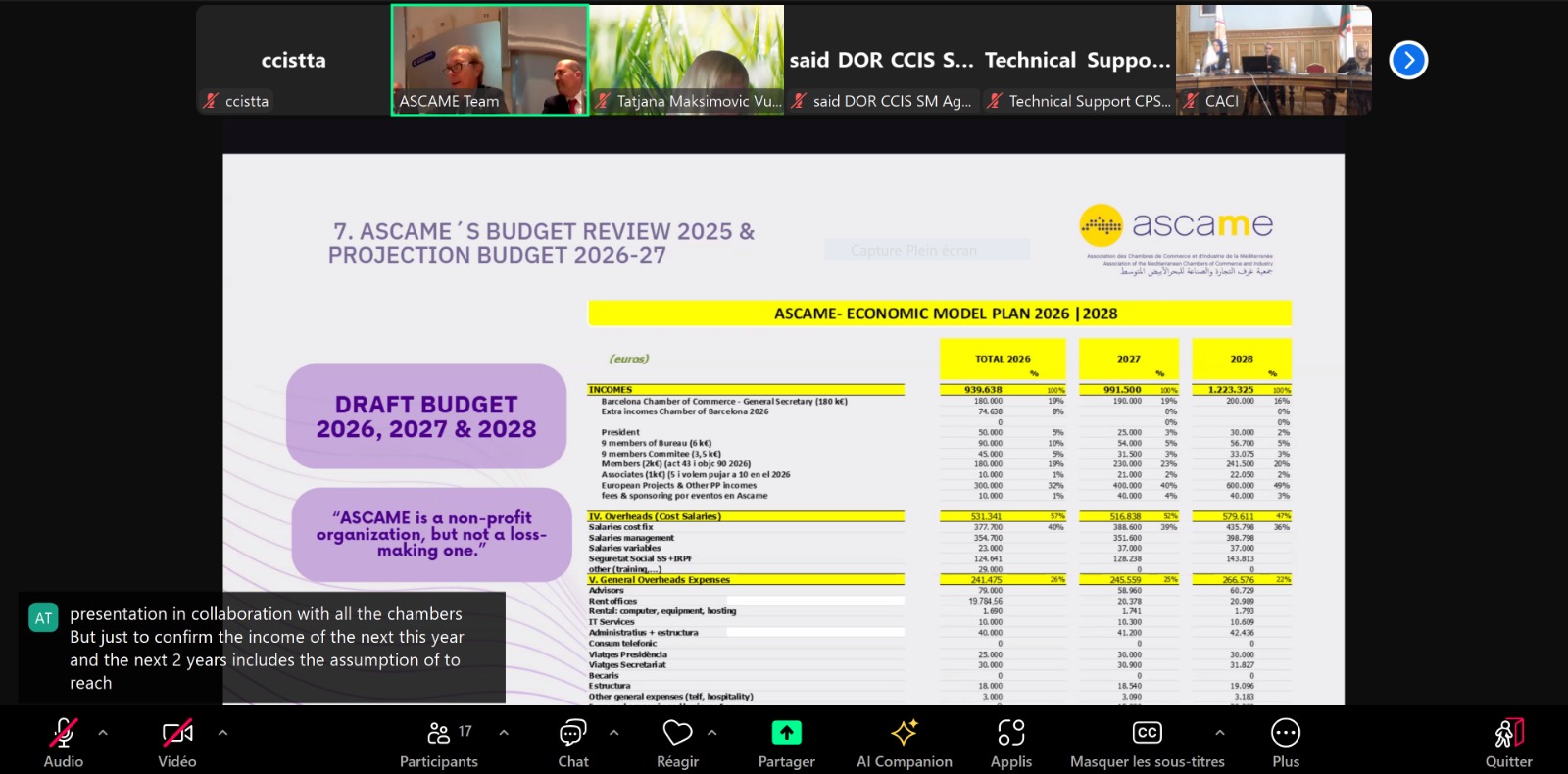This screenshot has height=774, width=1568.
Task: Hide subtitles with Masquer les sous-titres
Action: click(1147, 744)
